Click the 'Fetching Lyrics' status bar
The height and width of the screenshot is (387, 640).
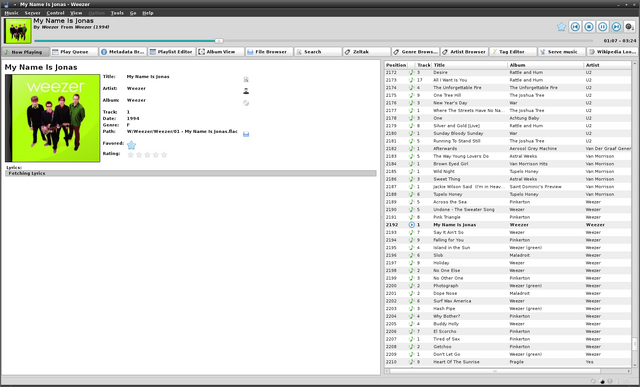pyautogui.click(x=191, y=173)
